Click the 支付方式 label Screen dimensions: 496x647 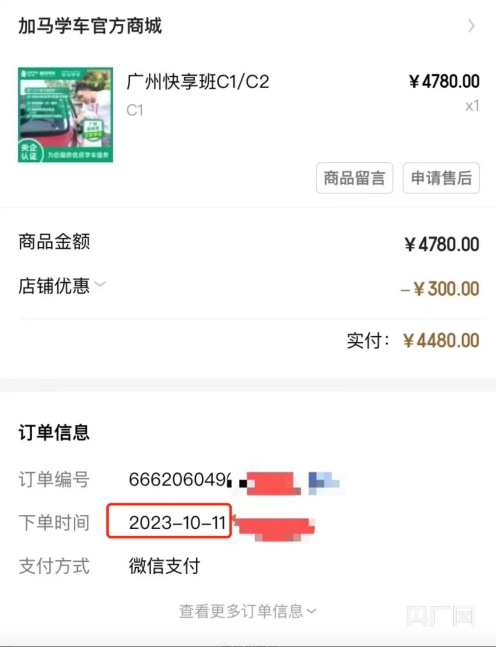[54, 566]
